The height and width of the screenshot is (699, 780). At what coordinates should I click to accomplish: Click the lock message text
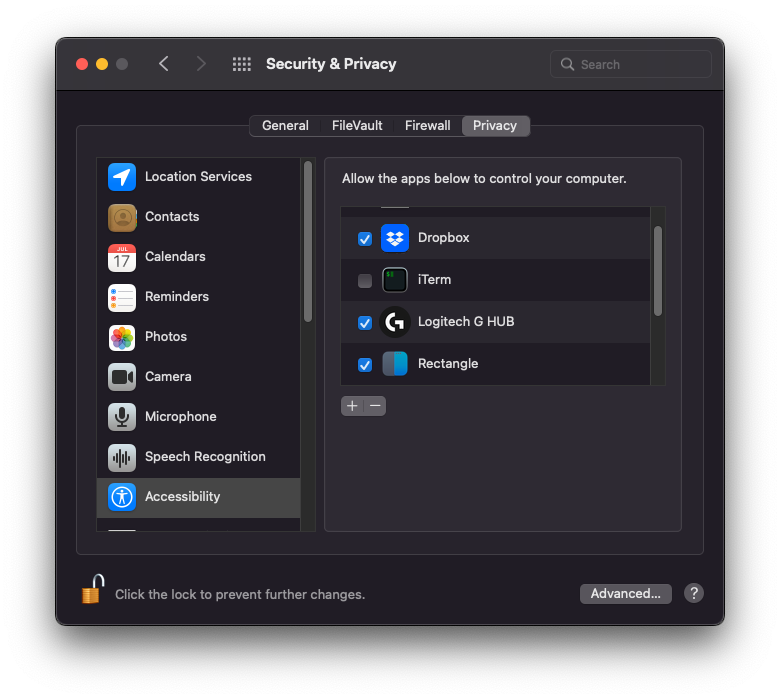[240, 595]
